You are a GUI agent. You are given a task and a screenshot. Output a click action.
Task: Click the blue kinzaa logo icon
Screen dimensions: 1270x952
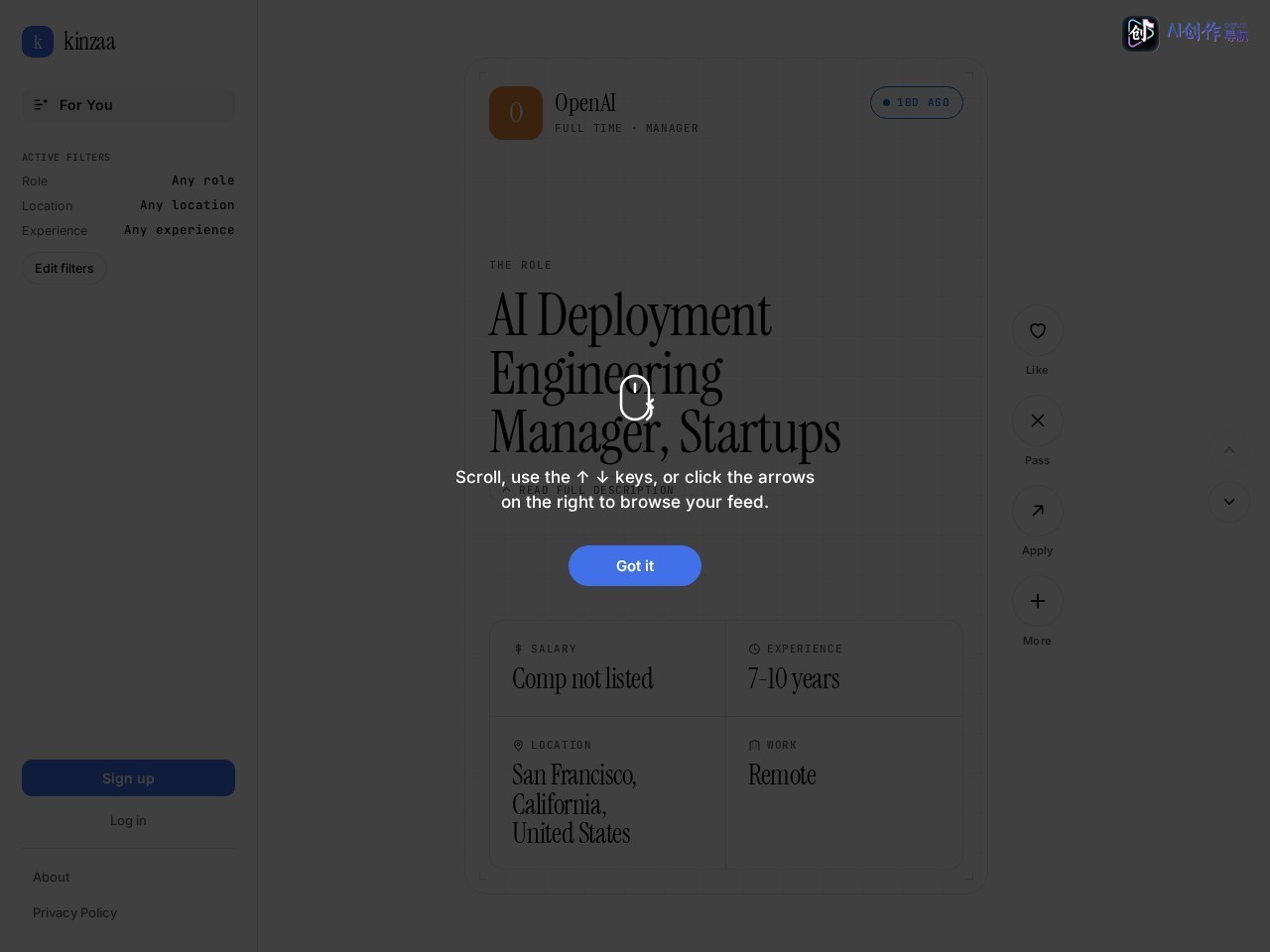[x=38, y=42]
